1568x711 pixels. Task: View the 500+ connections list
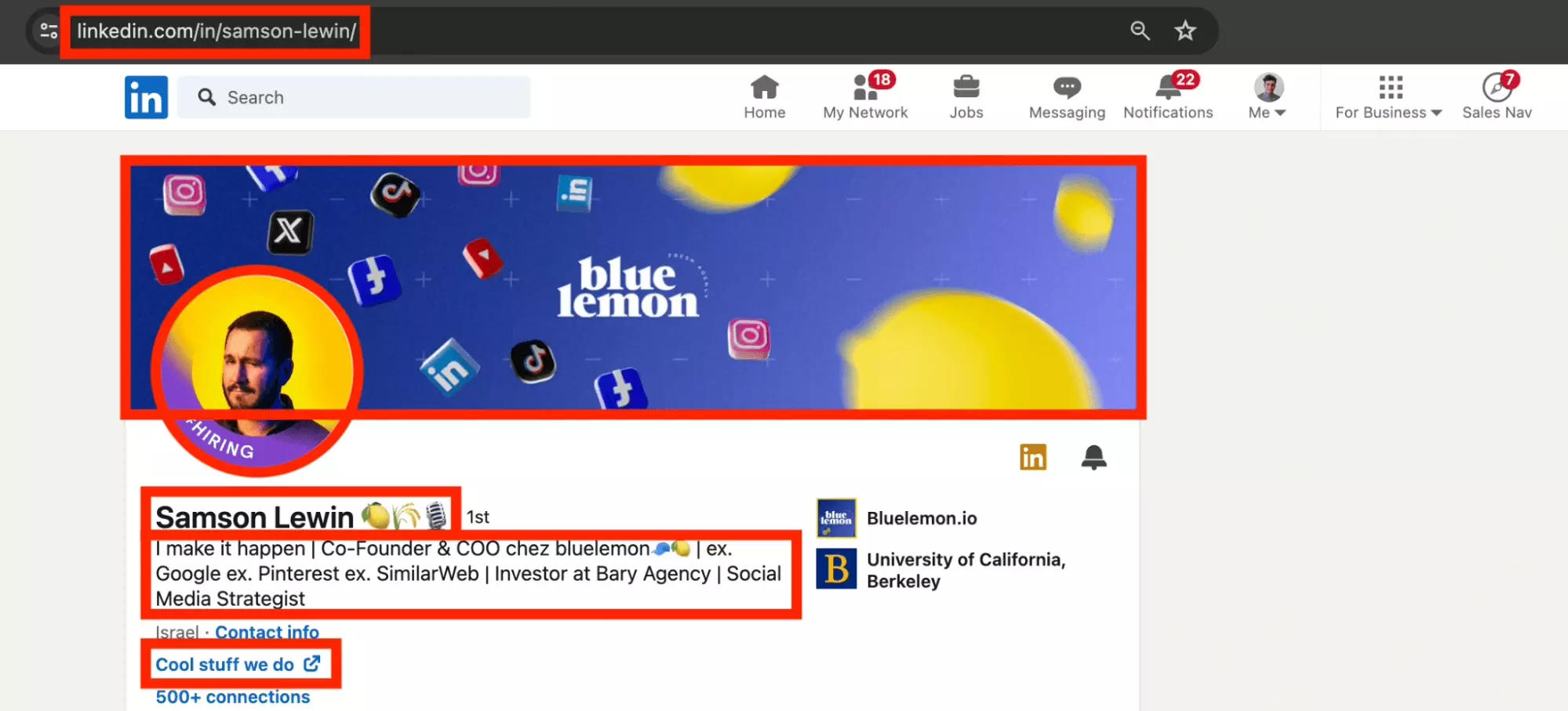tap(232, 697)
